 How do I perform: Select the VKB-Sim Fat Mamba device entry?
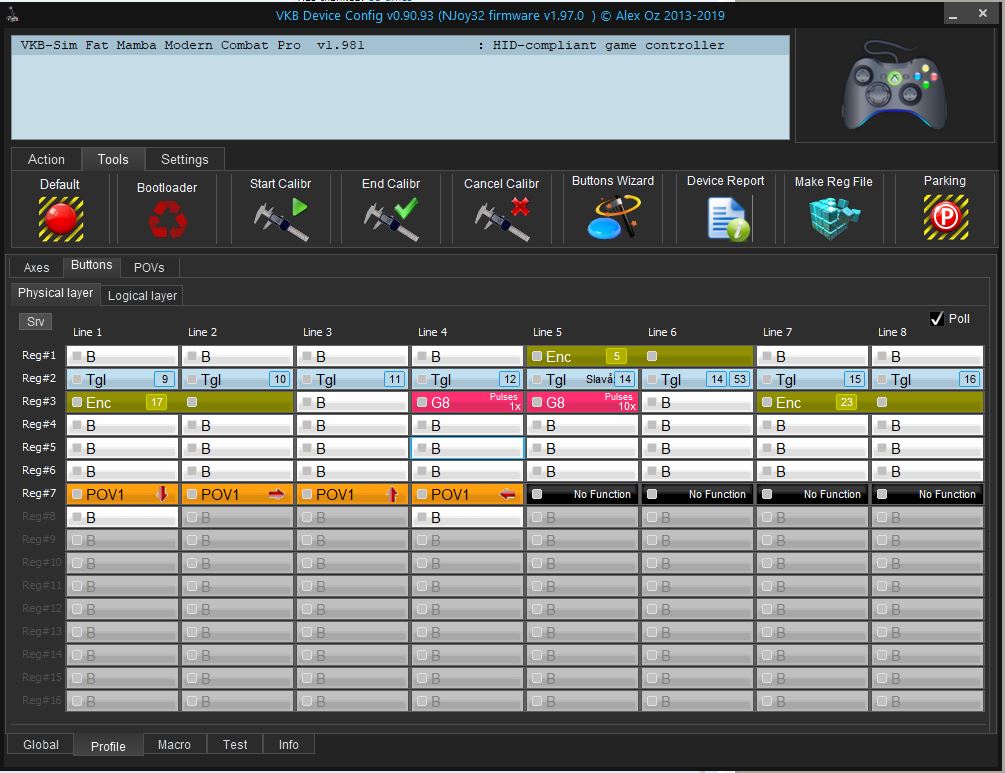(400, 45)
